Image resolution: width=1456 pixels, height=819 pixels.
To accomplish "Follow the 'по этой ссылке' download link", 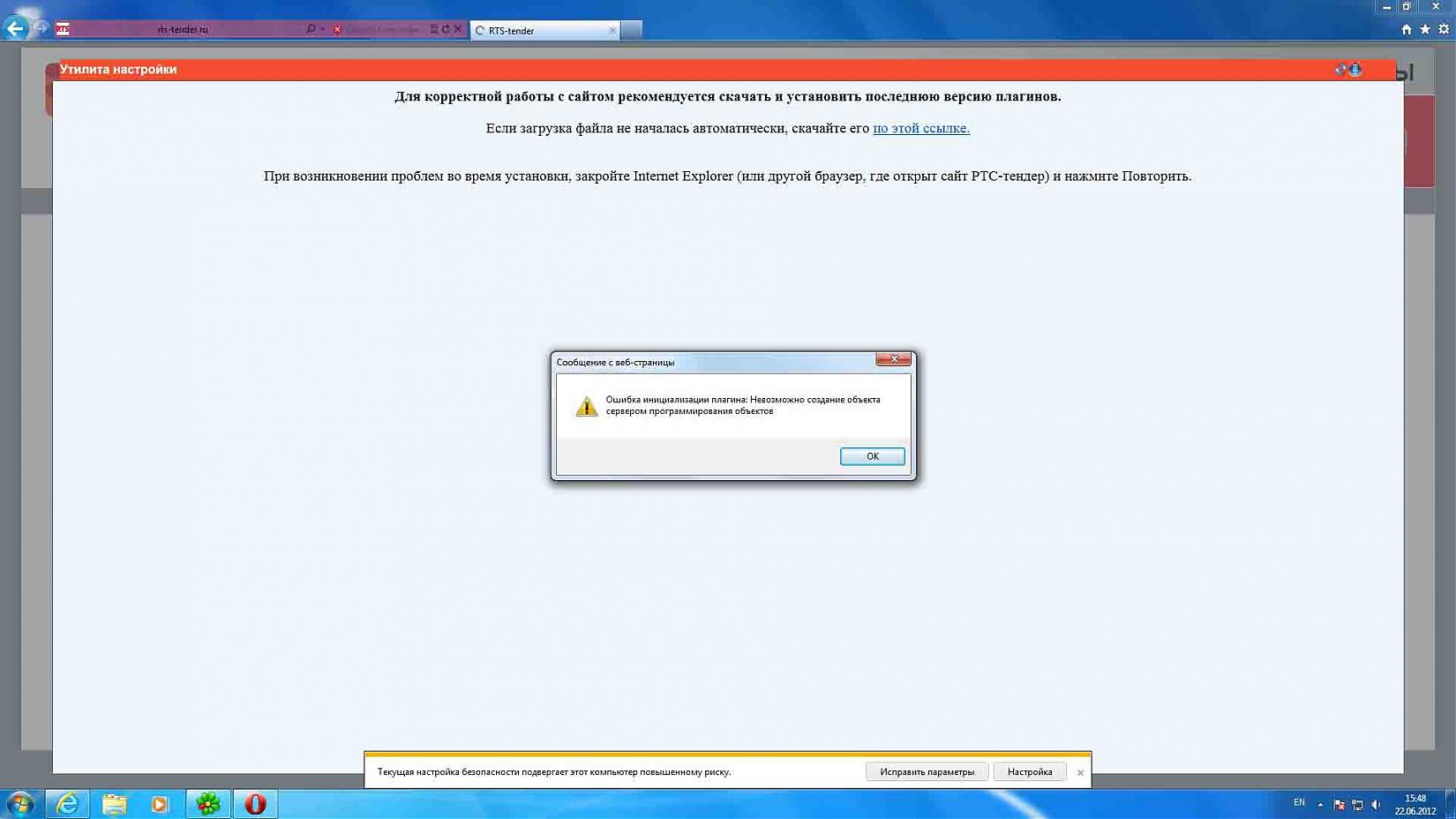I will click(921, 128).
